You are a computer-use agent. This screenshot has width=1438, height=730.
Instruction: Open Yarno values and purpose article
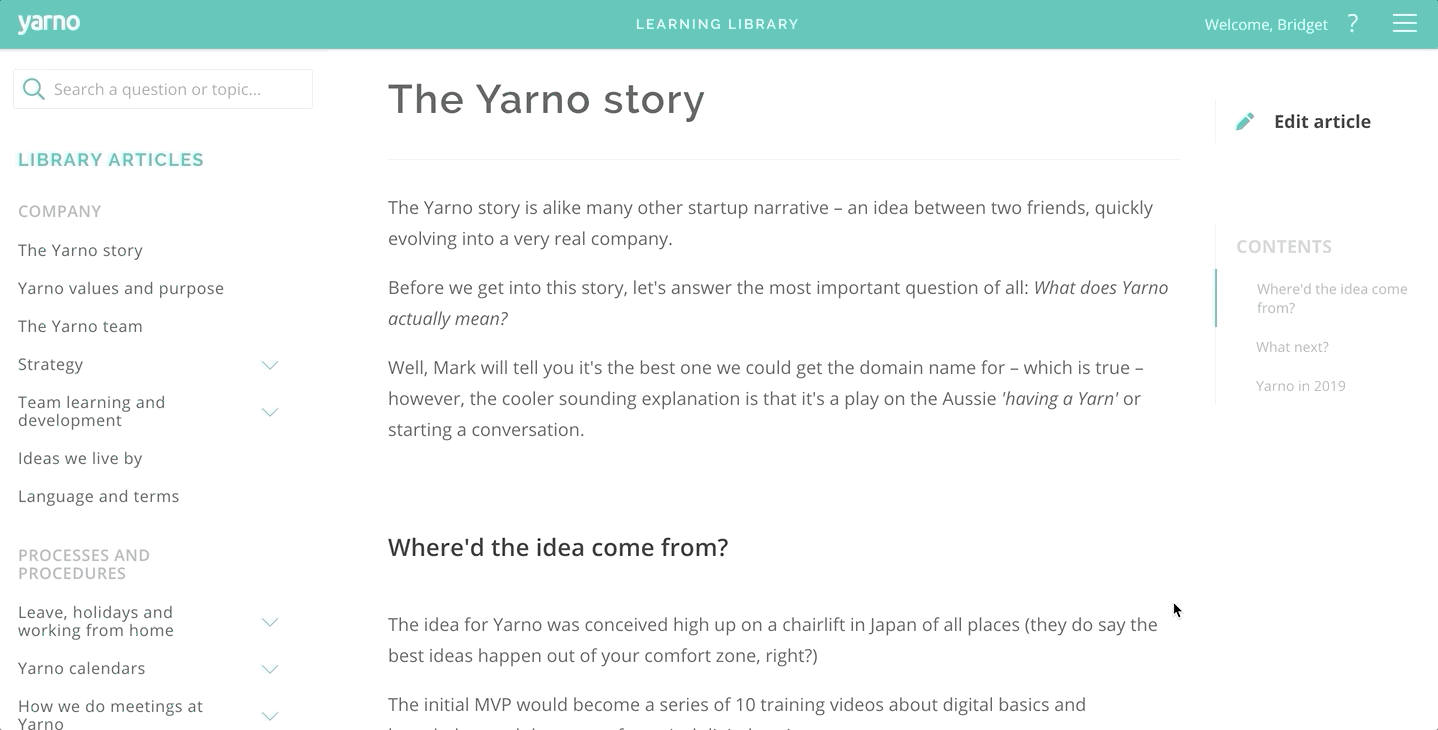click(121, 288)
